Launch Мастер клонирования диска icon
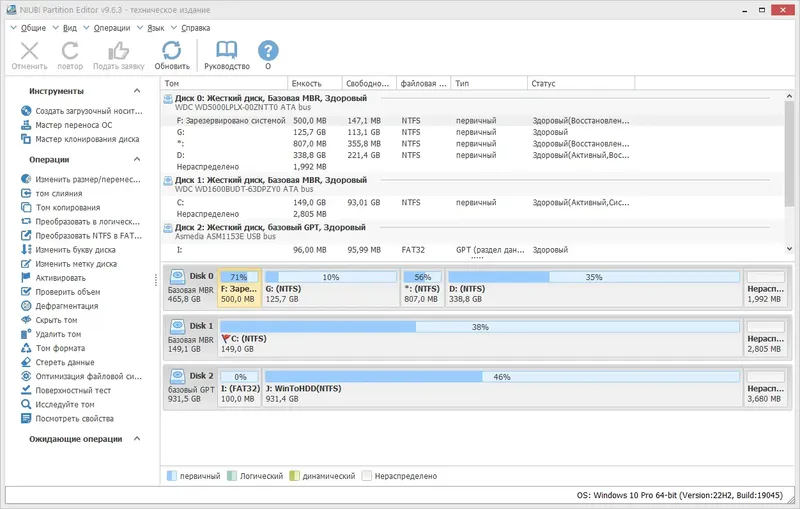 [26, 139]
